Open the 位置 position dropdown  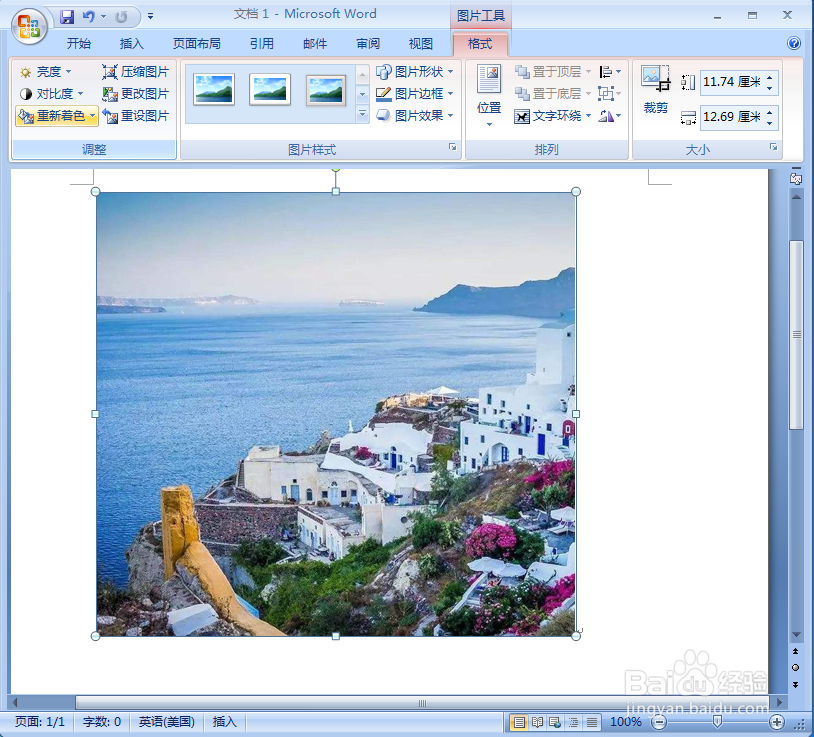coord(489,96)
